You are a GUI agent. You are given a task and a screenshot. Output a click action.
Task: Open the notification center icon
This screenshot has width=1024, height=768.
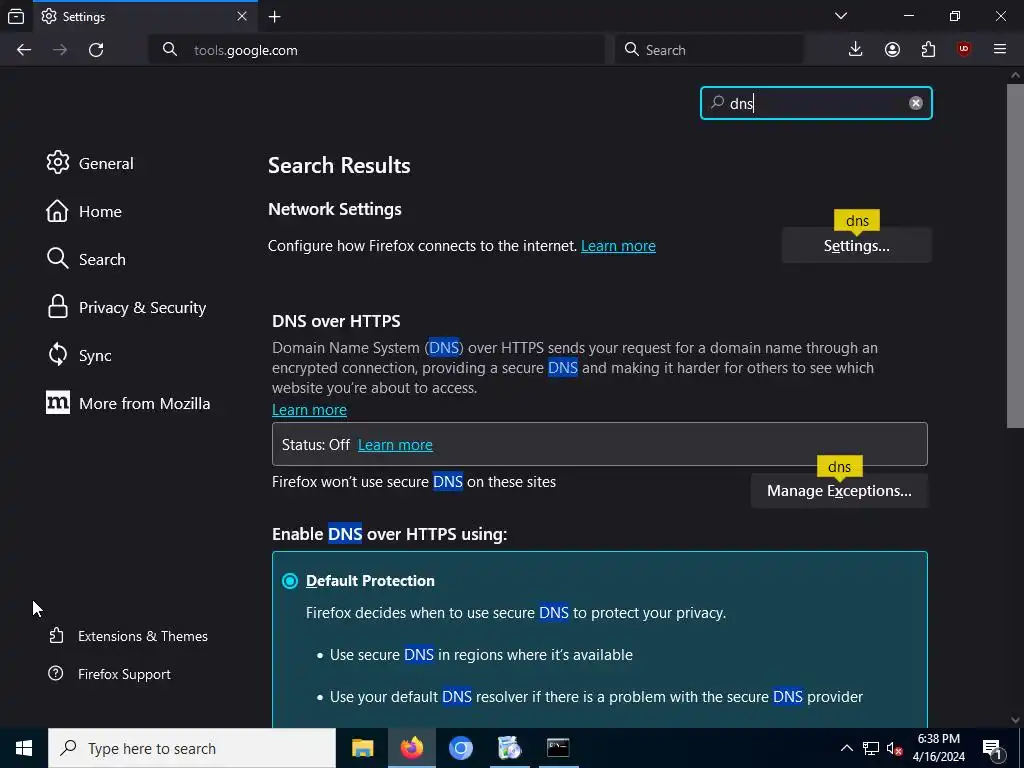(x=992, y=748)
